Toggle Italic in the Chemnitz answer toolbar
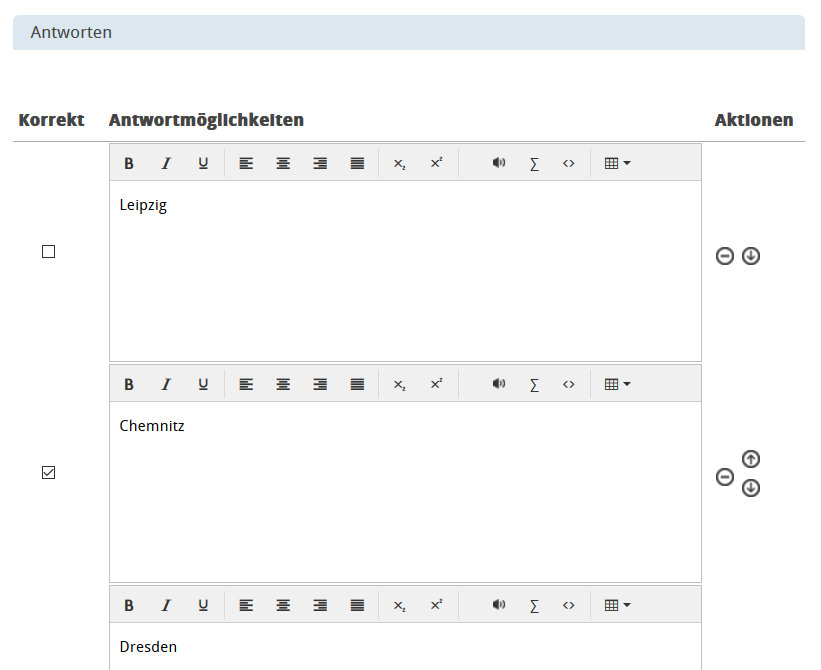 (x=166, y=384)
